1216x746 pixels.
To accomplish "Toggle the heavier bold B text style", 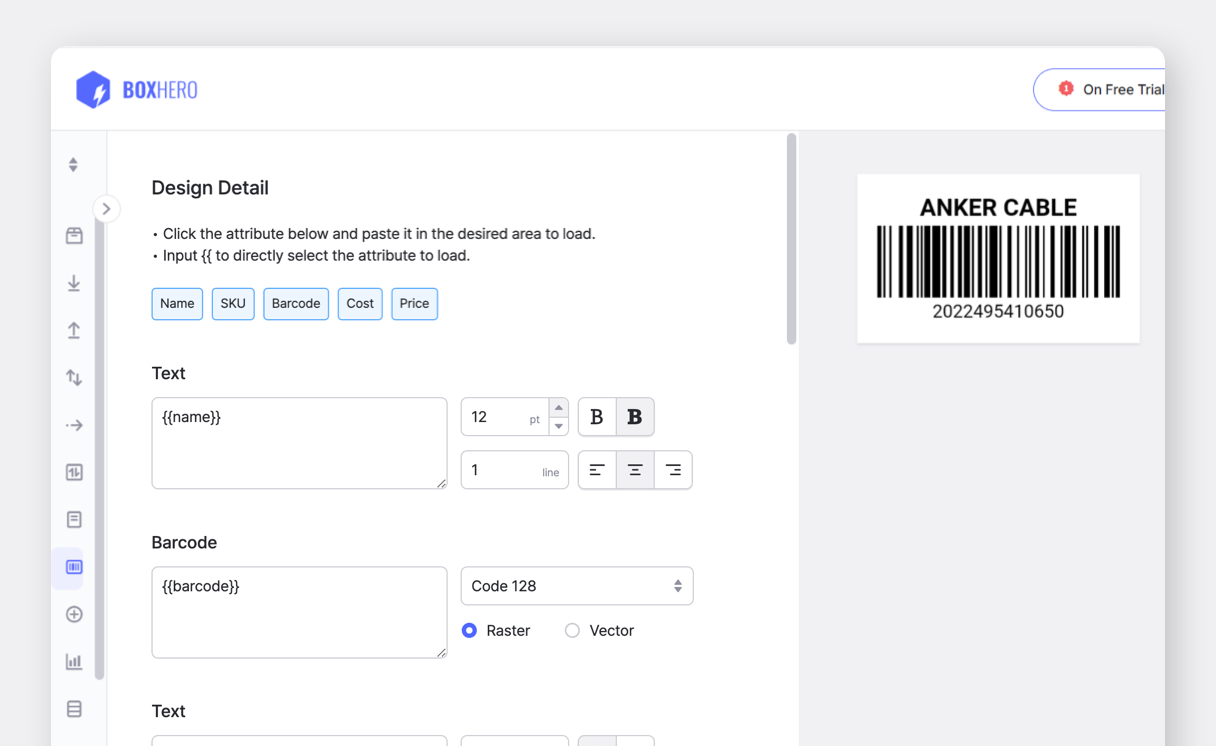I will pos(635,417).
